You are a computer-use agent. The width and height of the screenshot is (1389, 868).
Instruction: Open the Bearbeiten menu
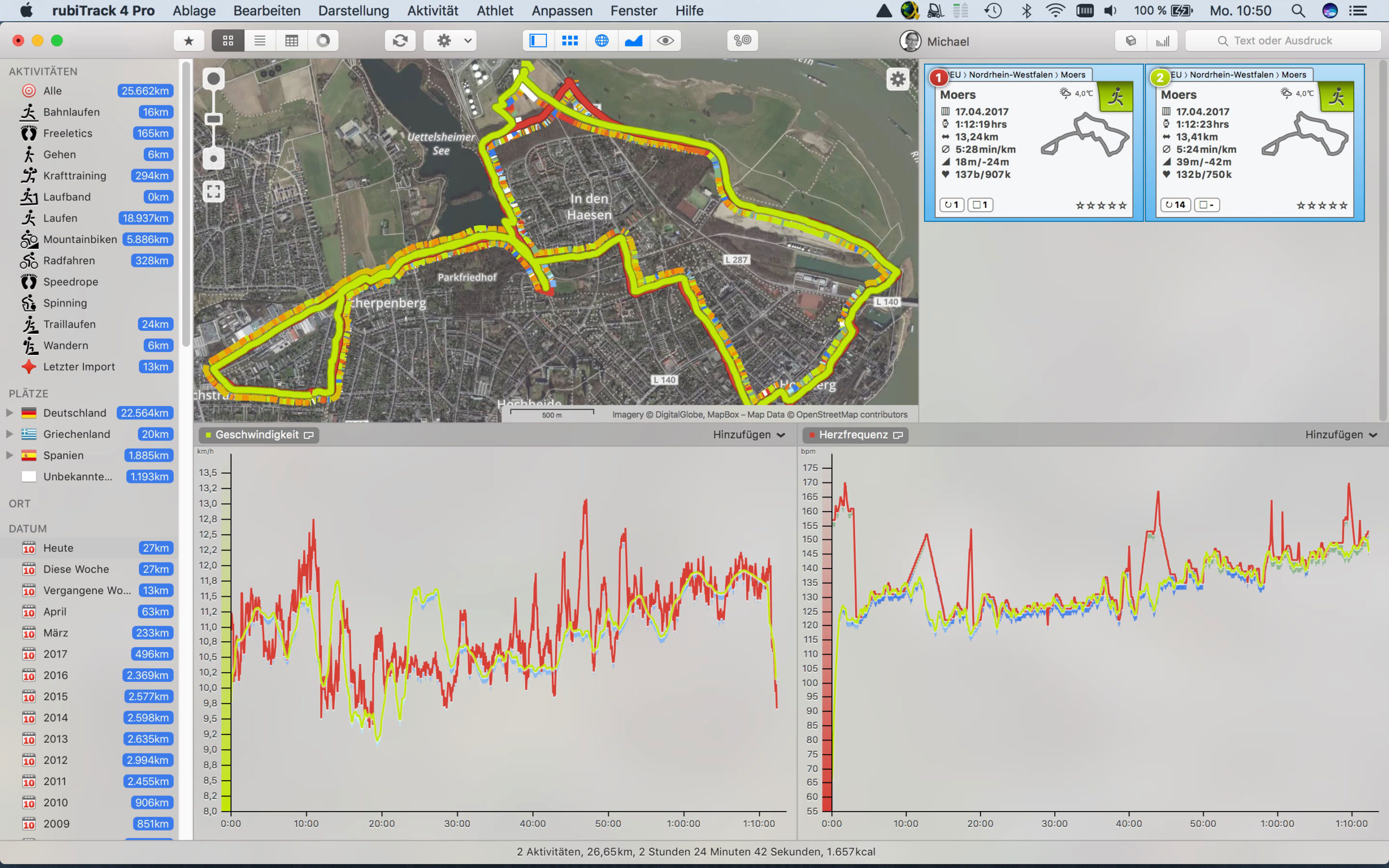267,10
